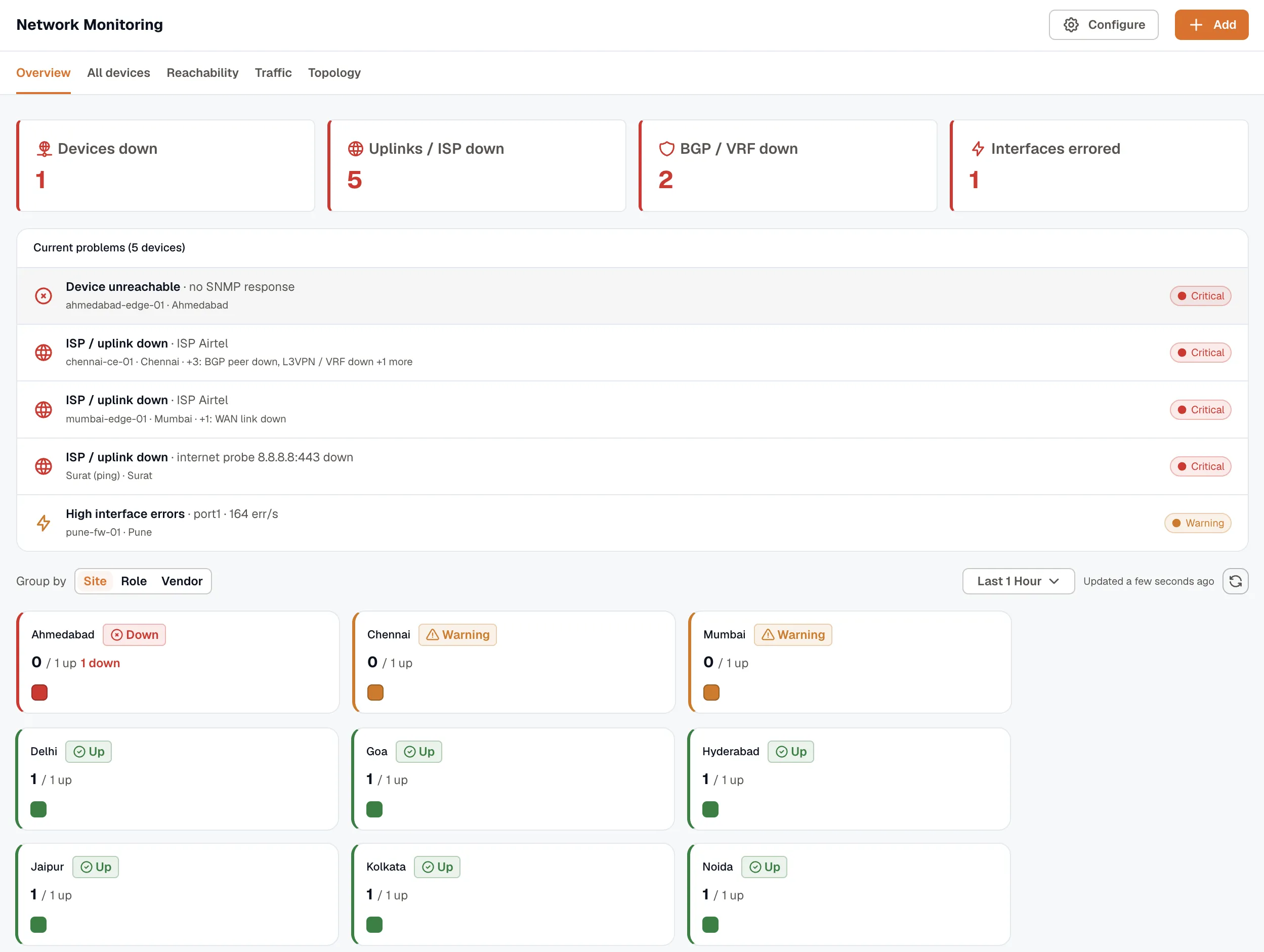
Task: Open the Kolkata site card
Action: click(x=513, y=894)
